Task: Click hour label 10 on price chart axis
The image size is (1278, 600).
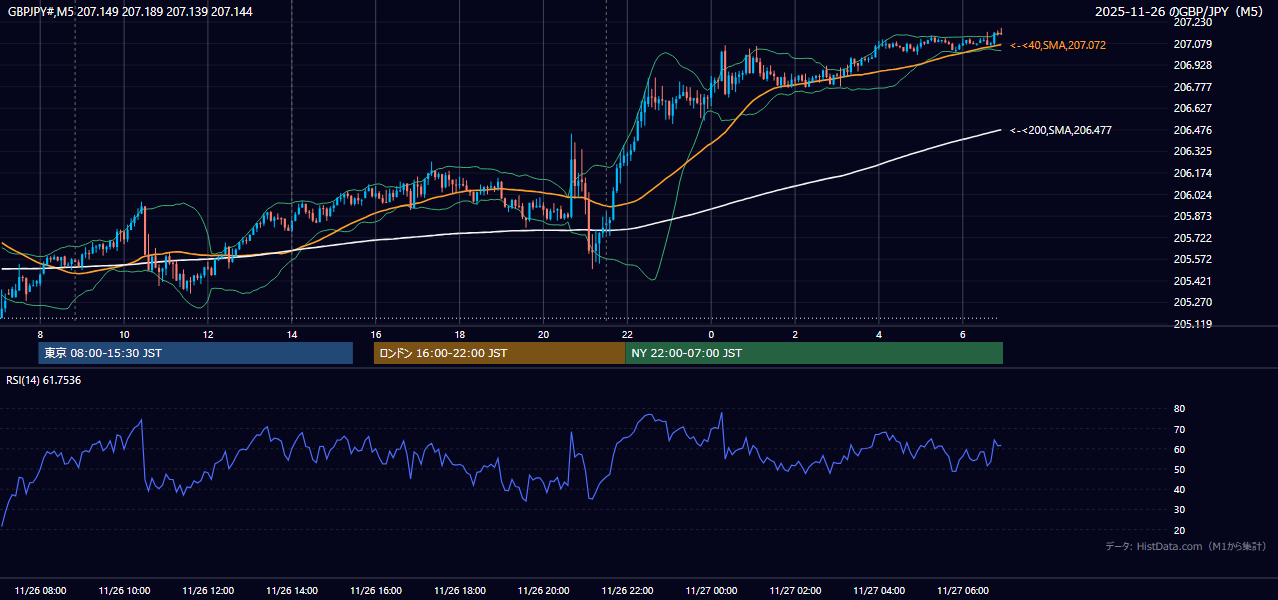Action: (124, 334)
